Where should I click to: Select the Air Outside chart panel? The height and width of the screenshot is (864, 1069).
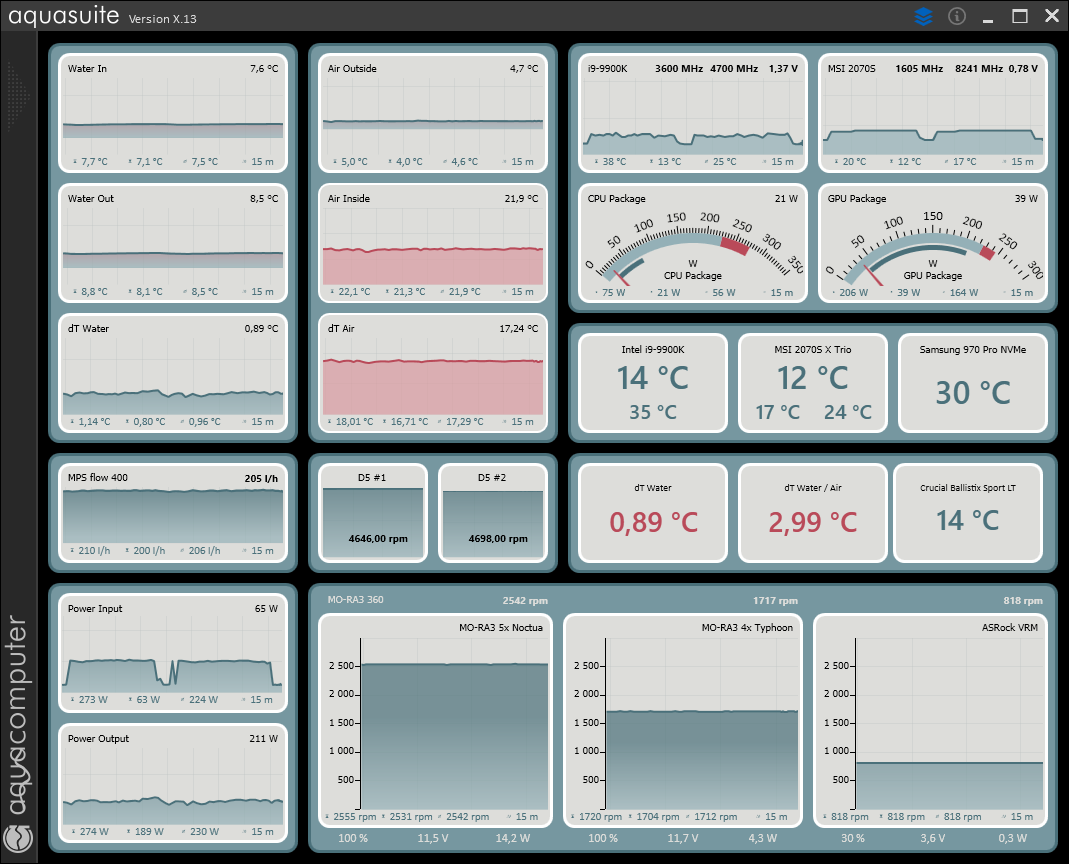pos(433,114)
